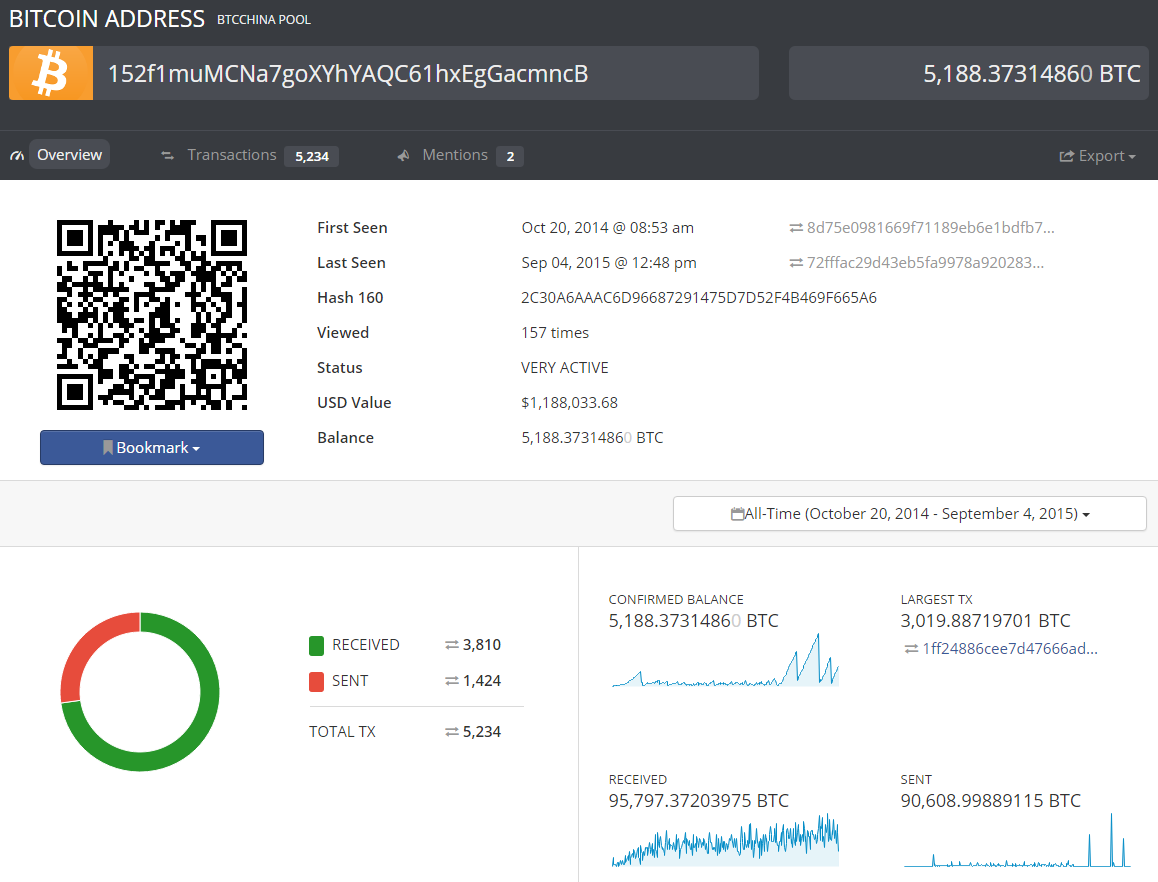Click the RECEIVED legend label
The image size is (1158, 882).
click(x=366, y=645)
